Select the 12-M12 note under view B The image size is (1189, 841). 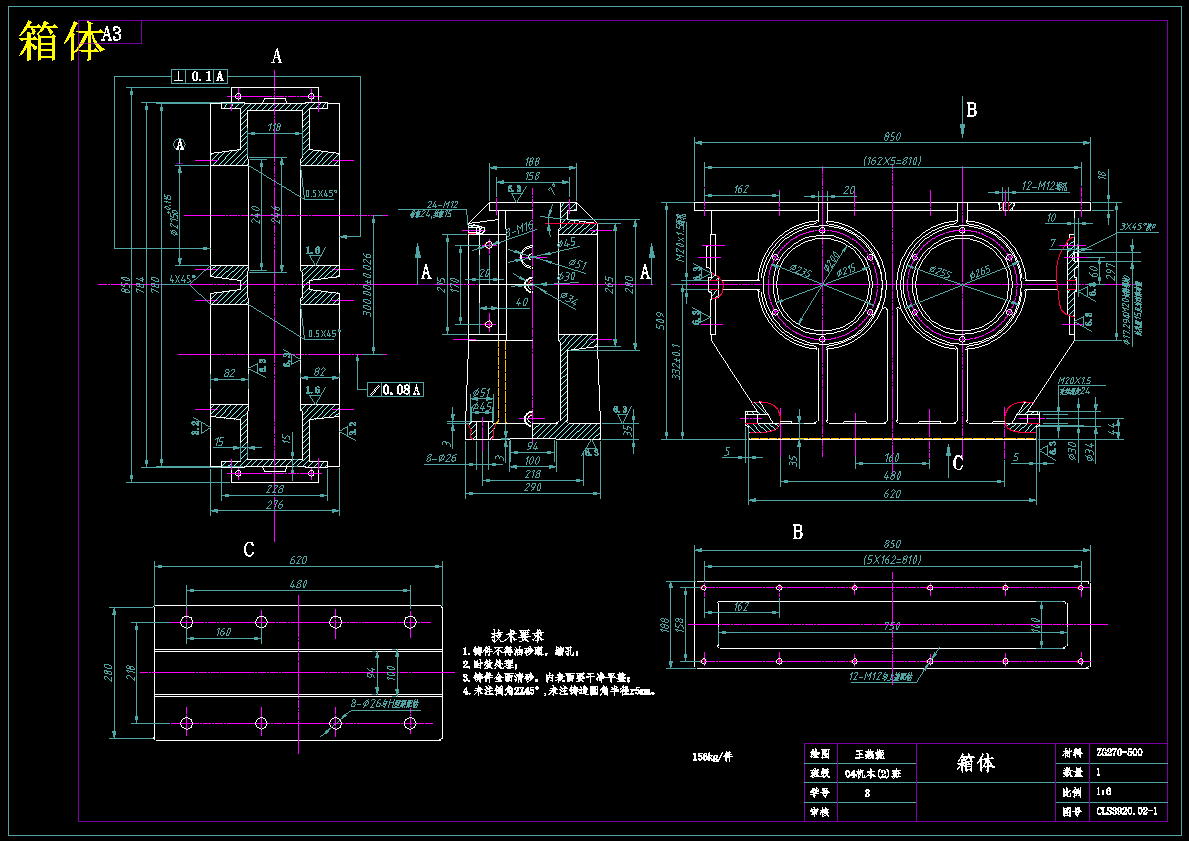pyautogui.click(x=882, y=676)
